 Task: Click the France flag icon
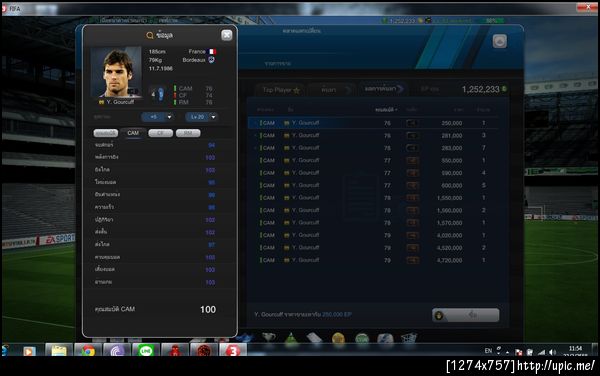coord(212,51)
